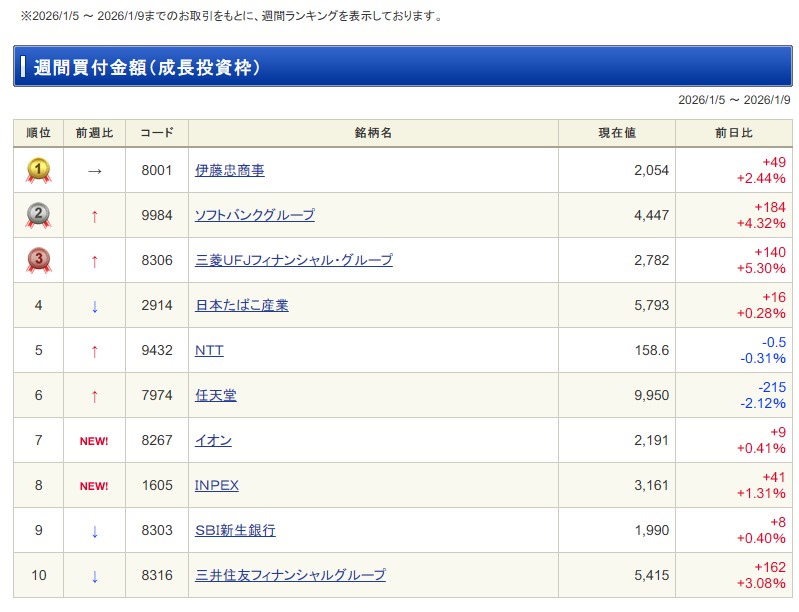Open the 任天堂 stock link
Viewport: 799px width, 612px height.
point(216,395)
